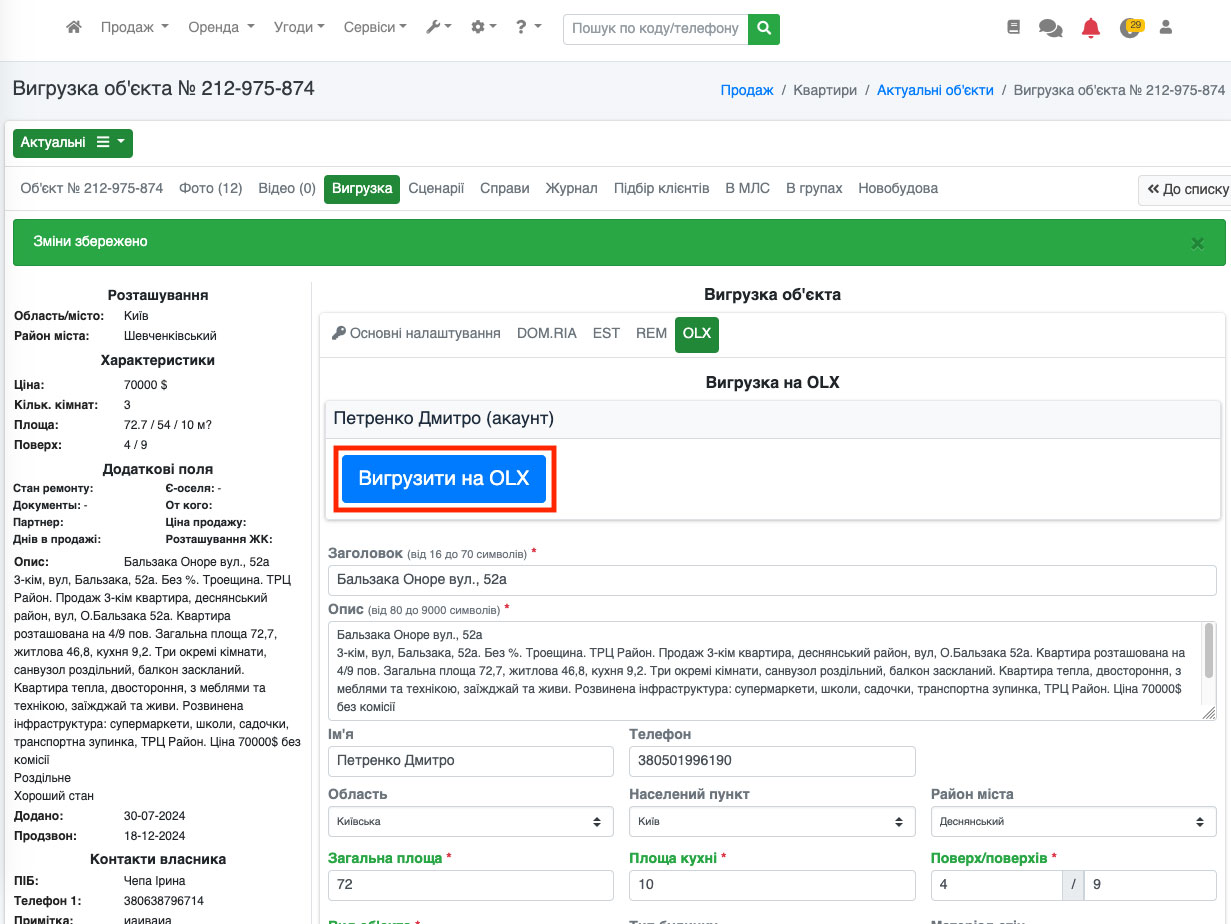
Task: Click into the 'Заголовок' input field
Action: point(772,579)
